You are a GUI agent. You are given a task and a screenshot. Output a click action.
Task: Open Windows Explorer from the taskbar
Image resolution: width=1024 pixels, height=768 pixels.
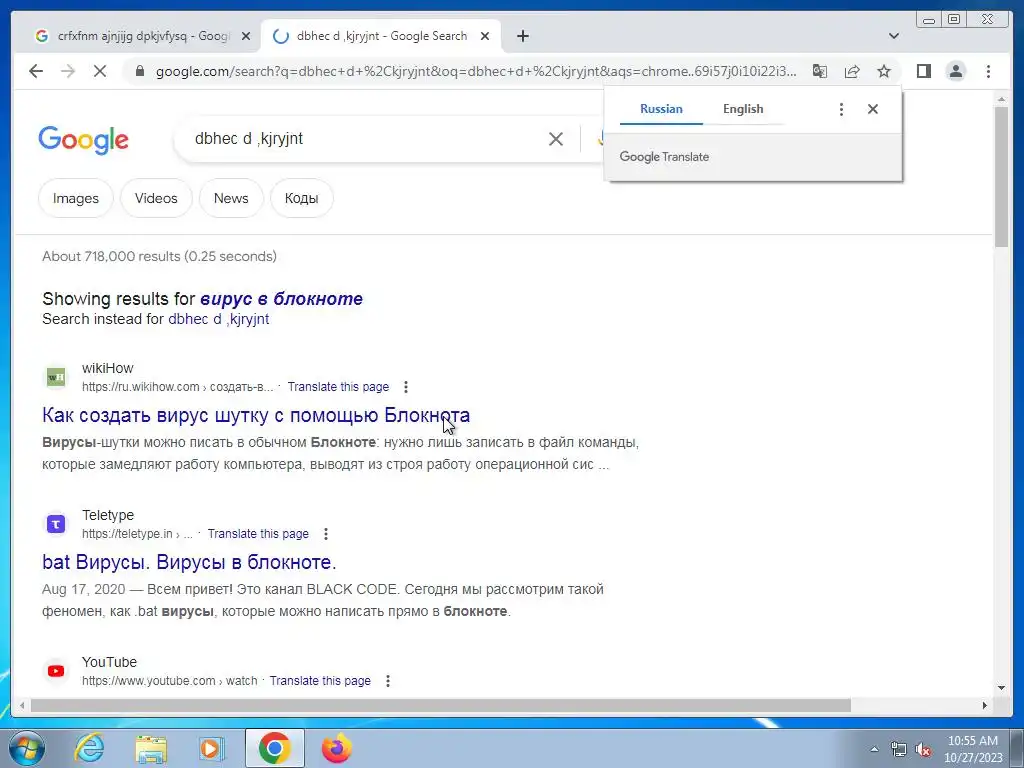151,749
